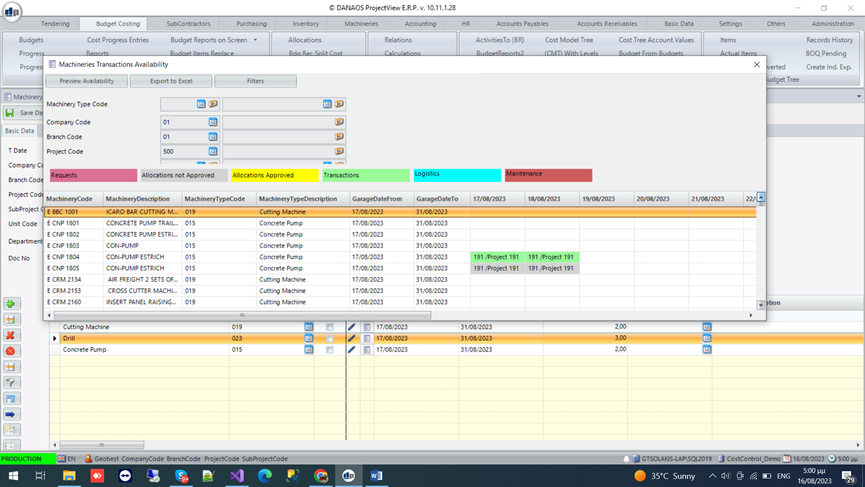Click lookup icon beside Project Code 500
Screen dimensions: 865x487
[x=213, y=151]
